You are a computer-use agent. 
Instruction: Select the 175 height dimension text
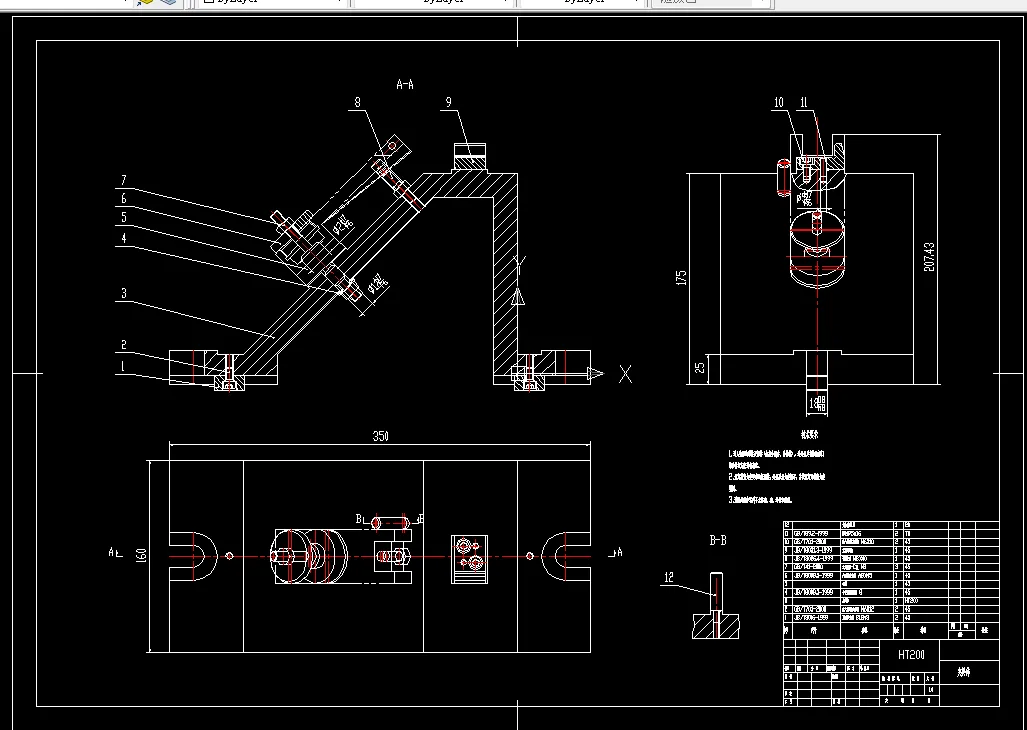click(681, 278)
